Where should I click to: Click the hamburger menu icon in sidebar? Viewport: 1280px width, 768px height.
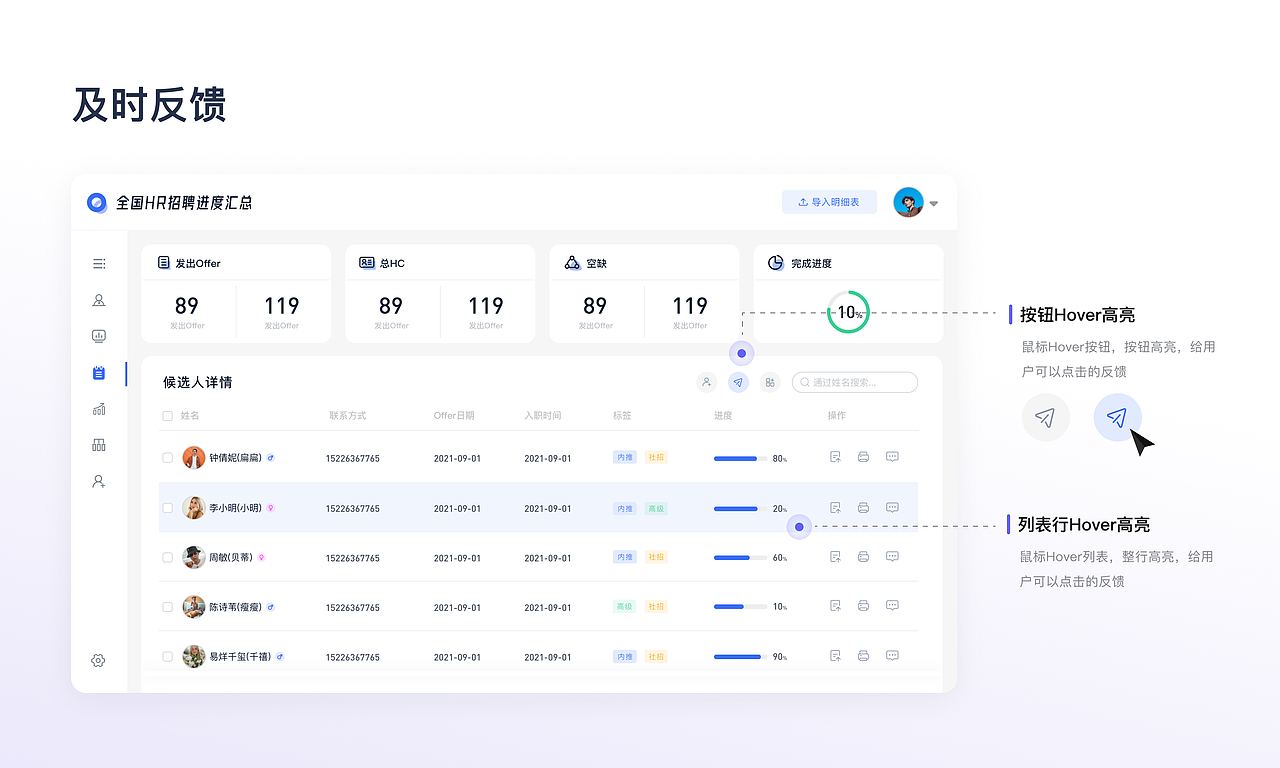(x=99, y=264)
